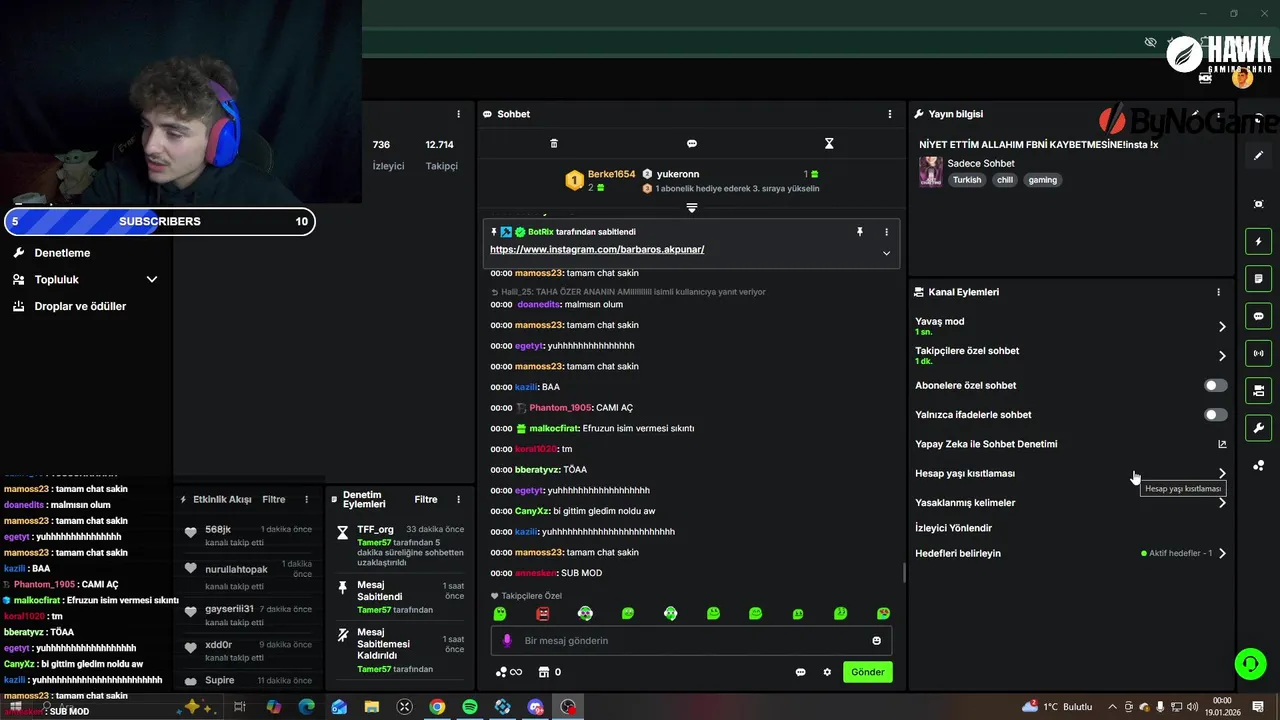The height and width of the screenshot is (720, 1280).
Task: Expand Hesap yaşı kısıtlaması option
Action: pyautogui.click(x=1070, y=473)
